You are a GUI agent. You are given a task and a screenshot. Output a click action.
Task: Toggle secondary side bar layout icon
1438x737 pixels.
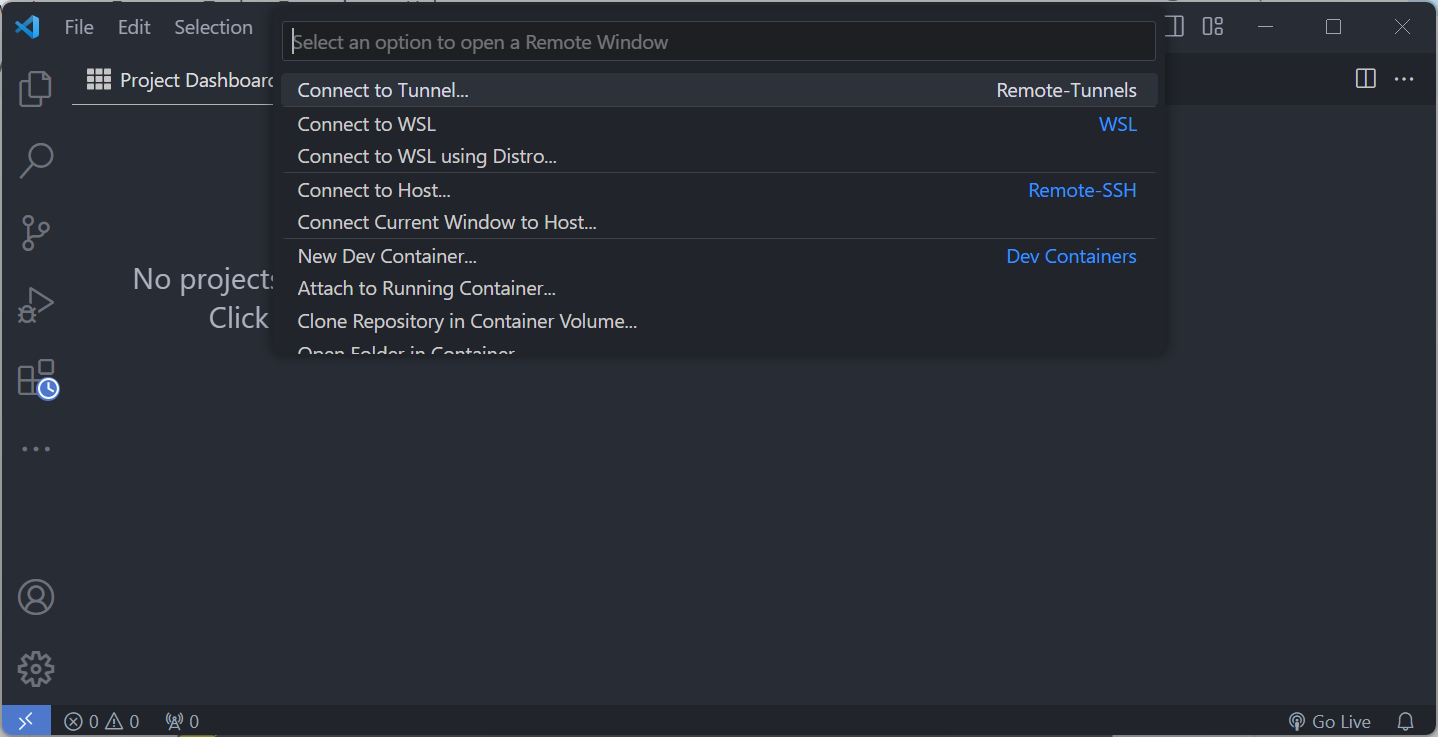1176,27
